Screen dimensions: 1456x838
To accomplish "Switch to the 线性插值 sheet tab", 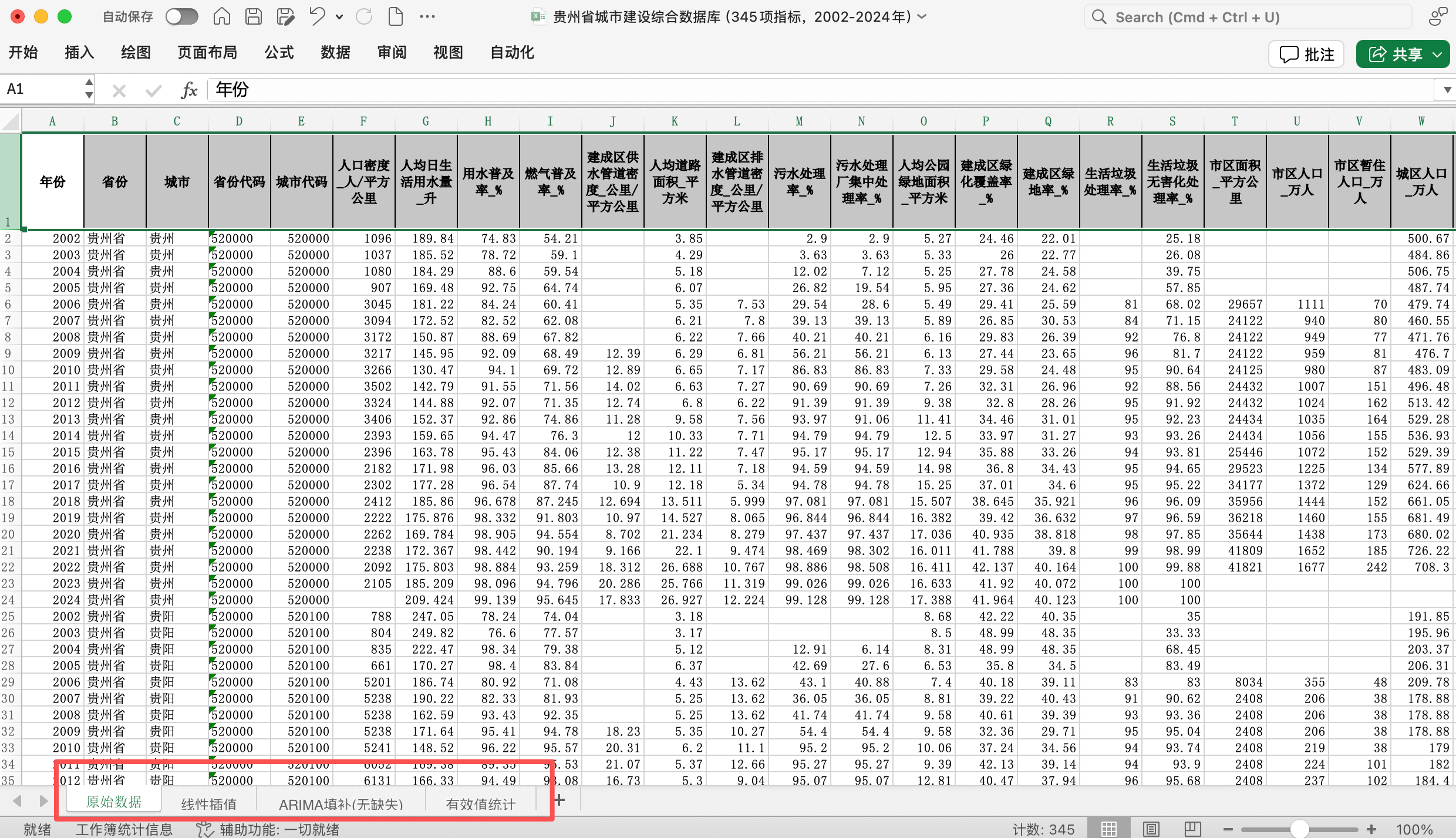I will coord(208,803).
